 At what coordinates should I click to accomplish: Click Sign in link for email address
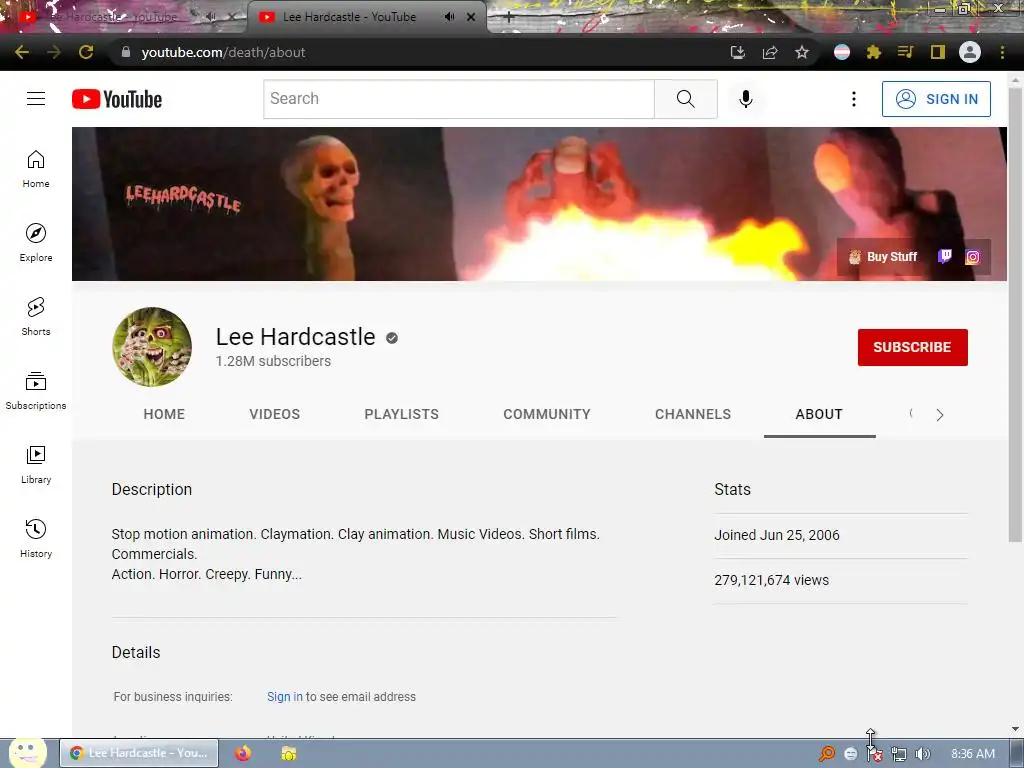click(x=285, y=697)
